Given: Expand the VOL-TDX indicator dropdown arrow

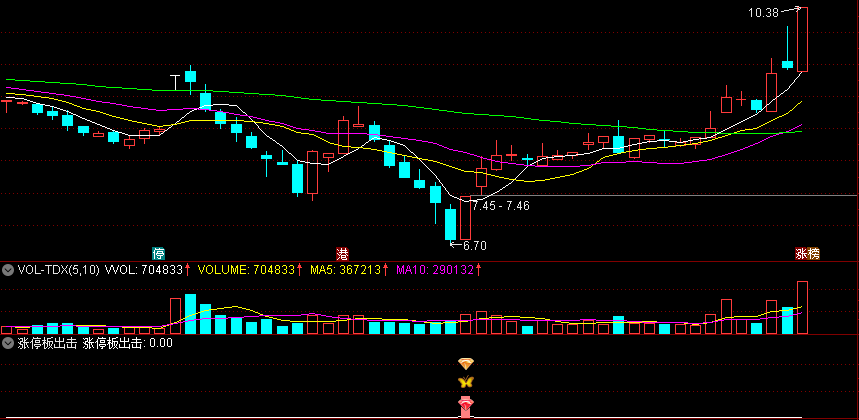Looking at the screenshot, I should [x=8, y=269].
